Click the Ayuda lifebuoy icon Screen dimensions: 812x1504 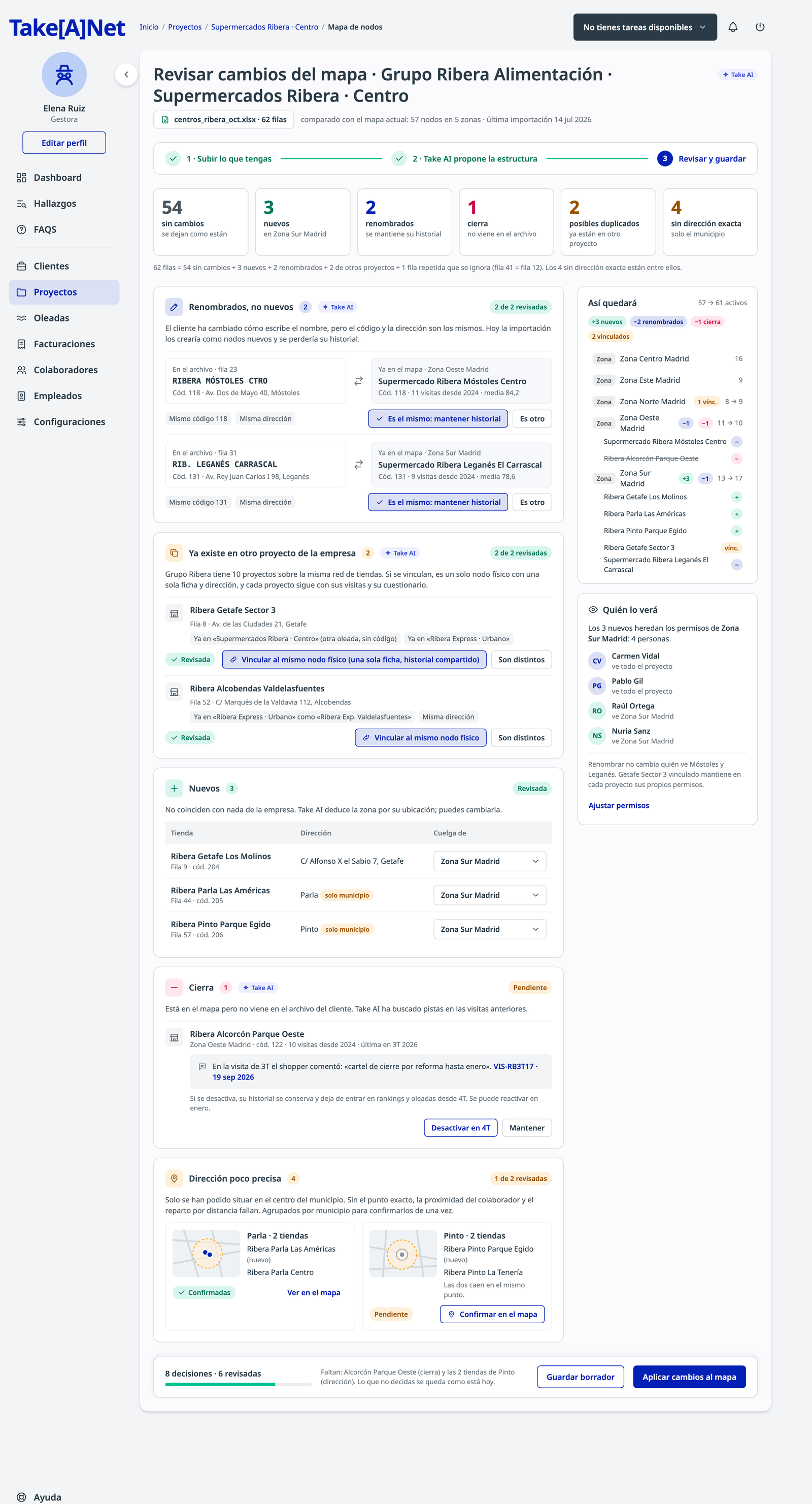(22, 1497)
